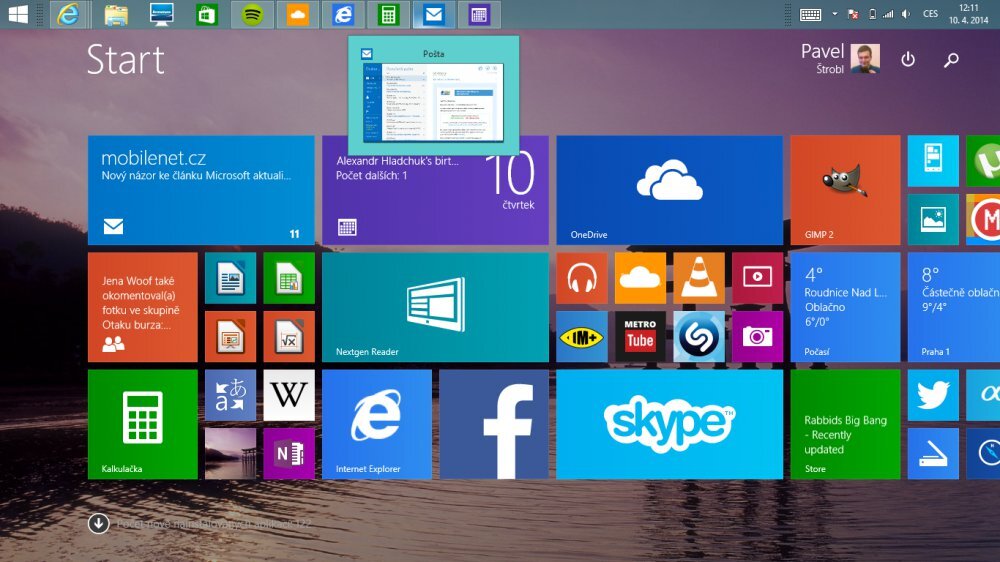Launch the LibreOffice Writer tile
The height and width of the screenshot is (562, 1000).
(230, 278)
